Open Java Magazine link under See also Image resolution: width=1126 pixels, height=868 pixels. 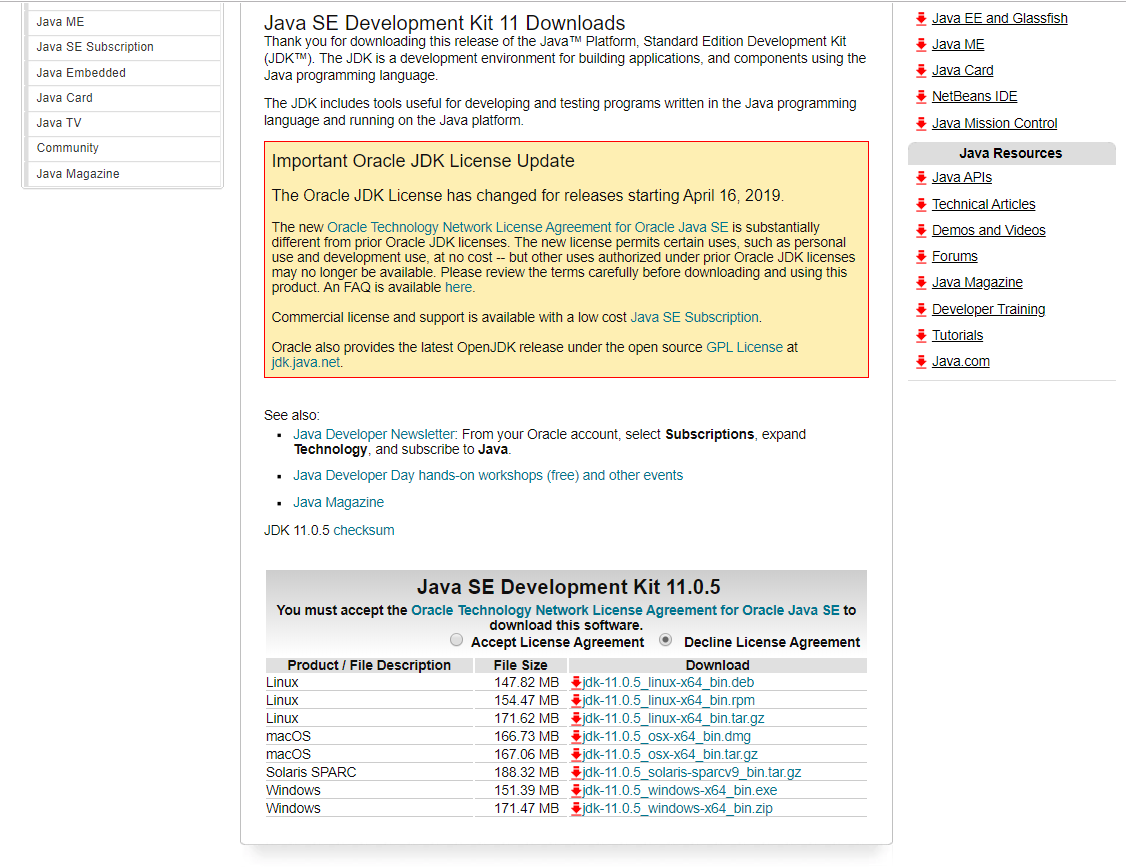click(338, 503)
